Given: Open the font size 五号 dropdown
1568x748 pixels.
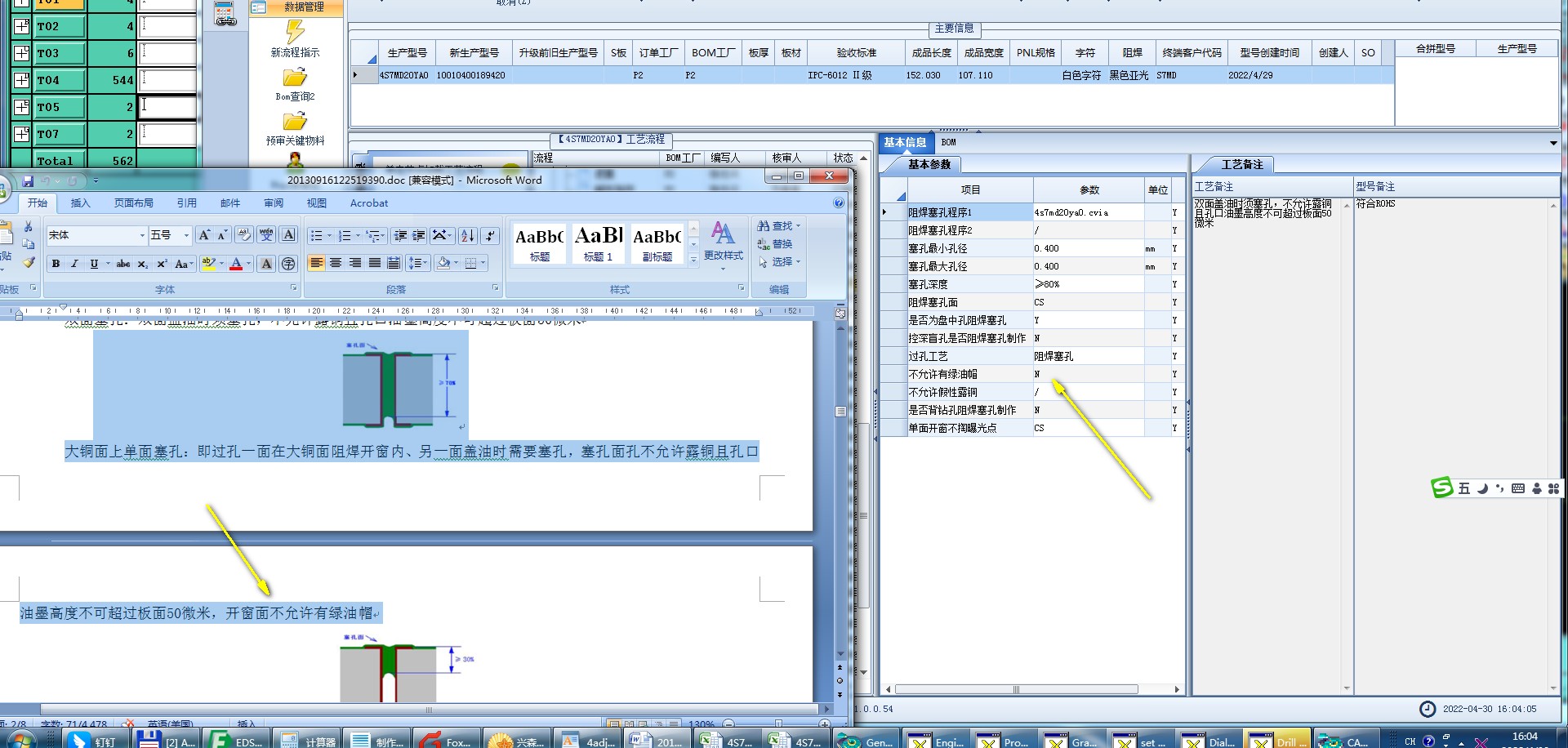Looking at the screenshot, I should click(186, 235).
